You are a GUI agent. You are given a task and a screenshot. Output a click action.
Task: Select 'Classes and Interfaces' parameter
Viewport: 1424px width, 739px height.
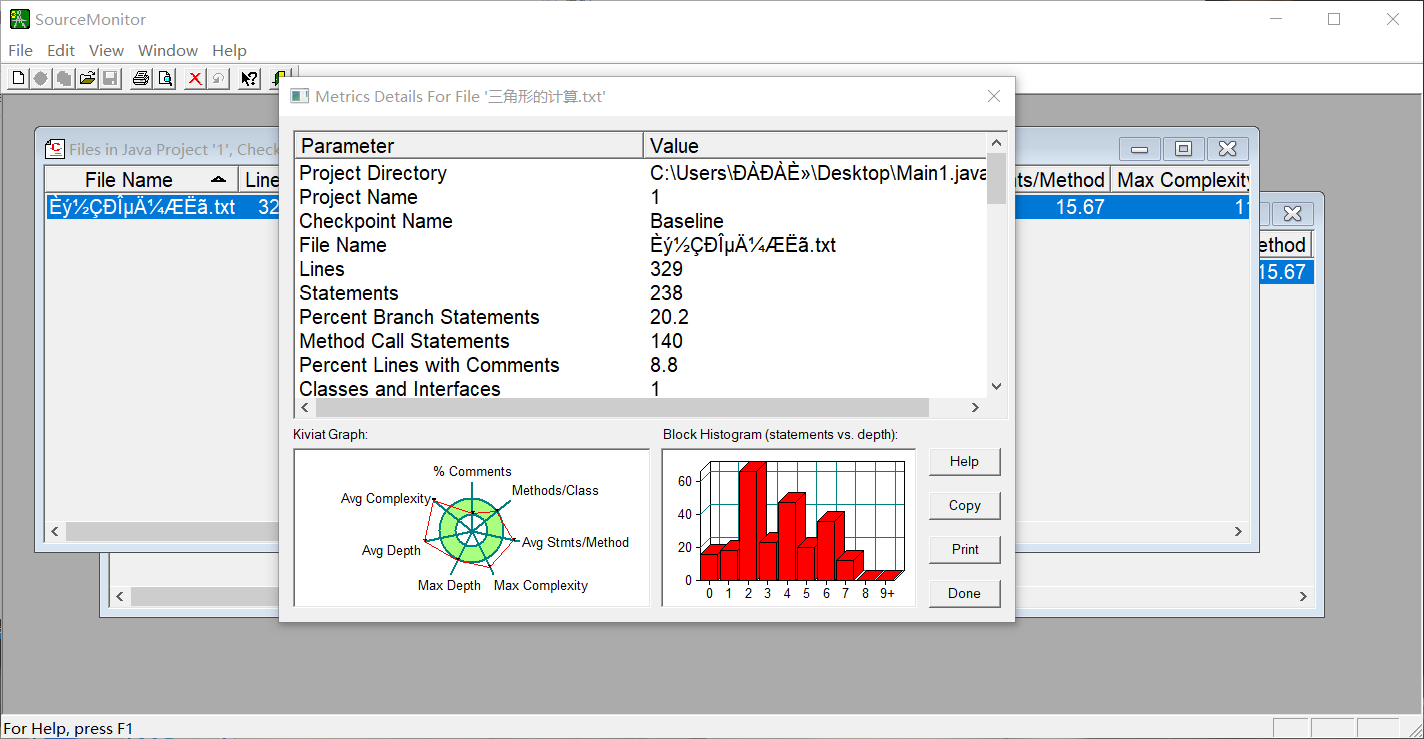coord(400,389)
